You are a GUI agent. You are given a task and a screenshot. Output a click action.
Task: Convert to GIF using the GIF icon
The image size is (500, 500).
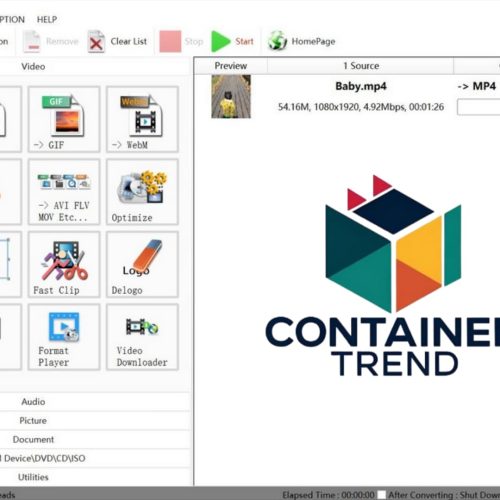pos(64,119)
